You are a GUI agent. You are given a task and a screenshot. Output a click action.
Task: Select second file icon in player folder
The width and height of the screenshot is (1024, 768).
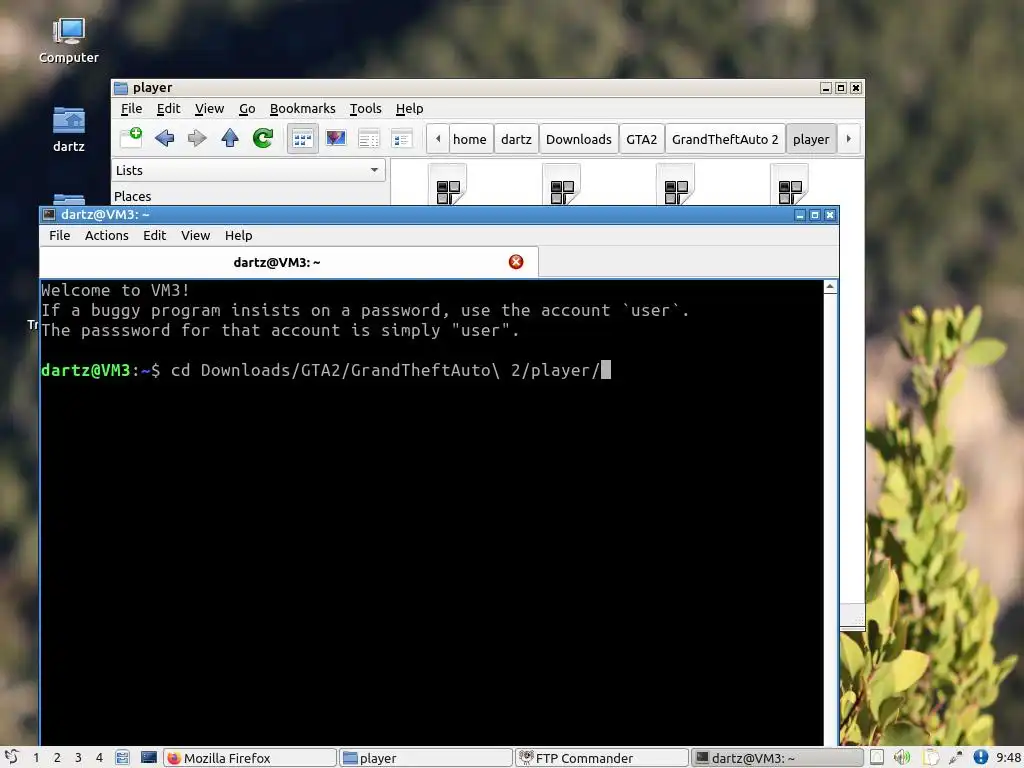pyautogui.click(x=562, y=184)
